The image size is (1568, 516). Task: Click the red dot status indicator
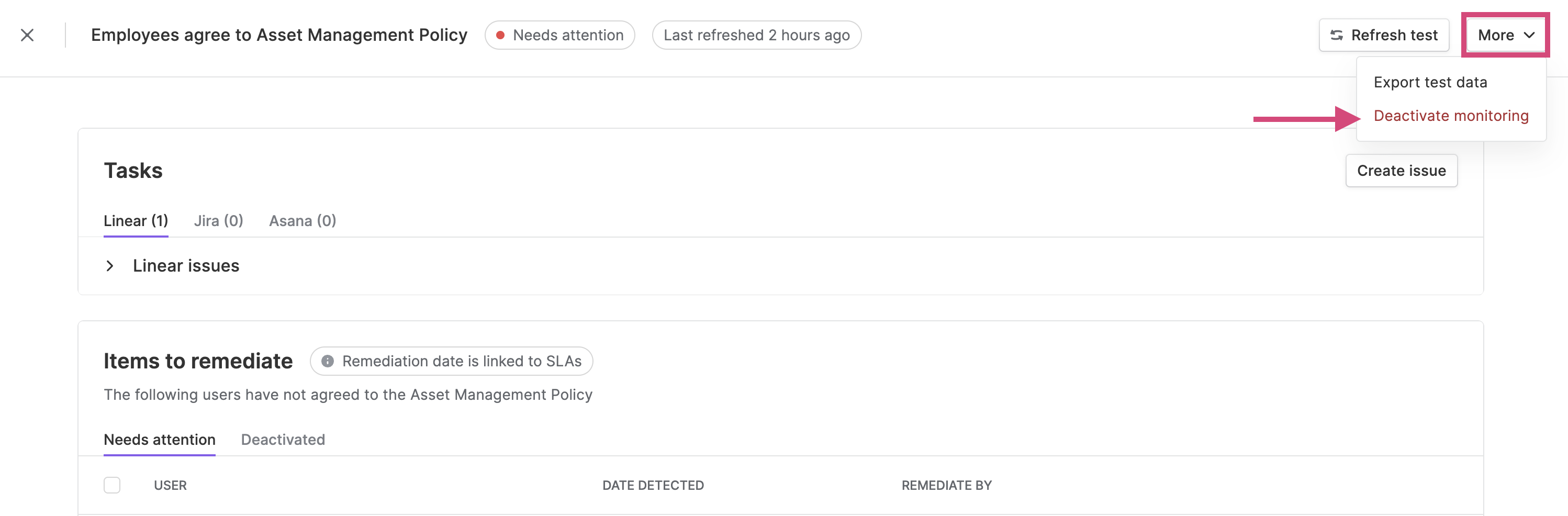tap(500, 35)
